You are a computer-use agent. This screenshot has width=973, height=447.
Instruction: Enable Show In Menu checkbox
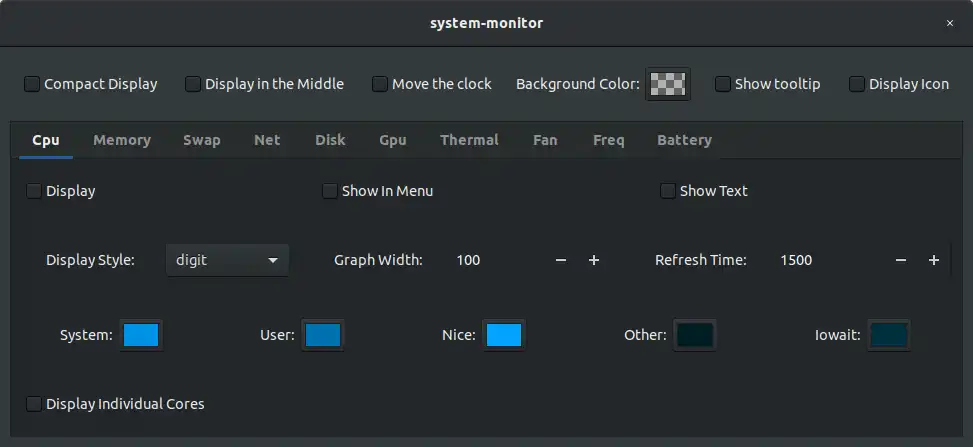tap(330, 191)
